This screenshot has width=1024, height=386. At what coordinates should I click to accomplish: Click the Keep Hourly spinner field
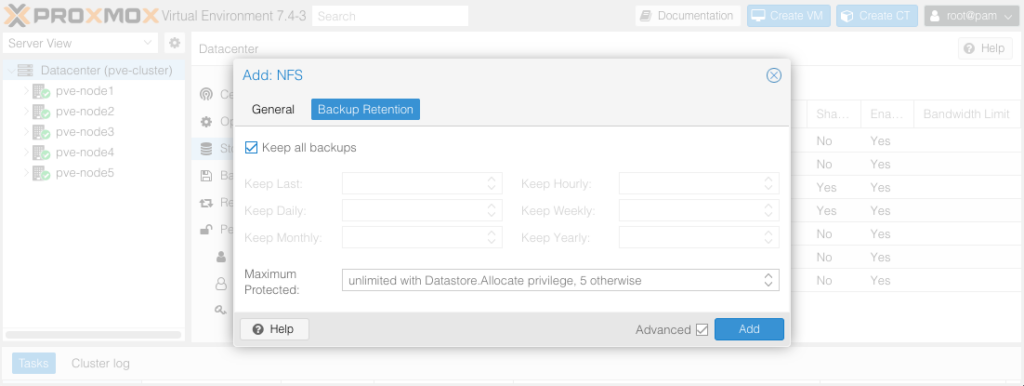[x=699, y=184]
